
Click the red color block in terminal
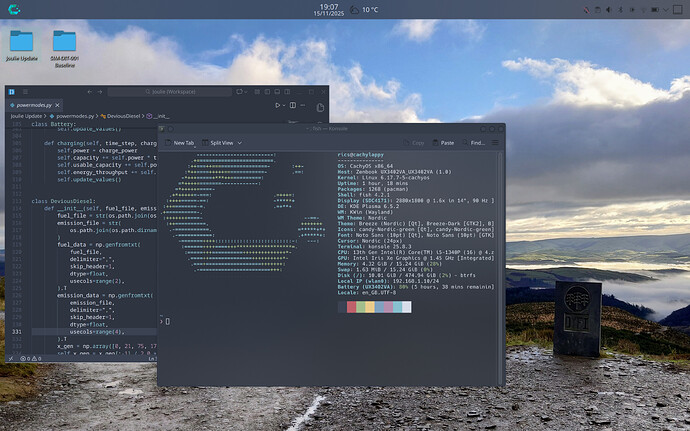point(351,307)
